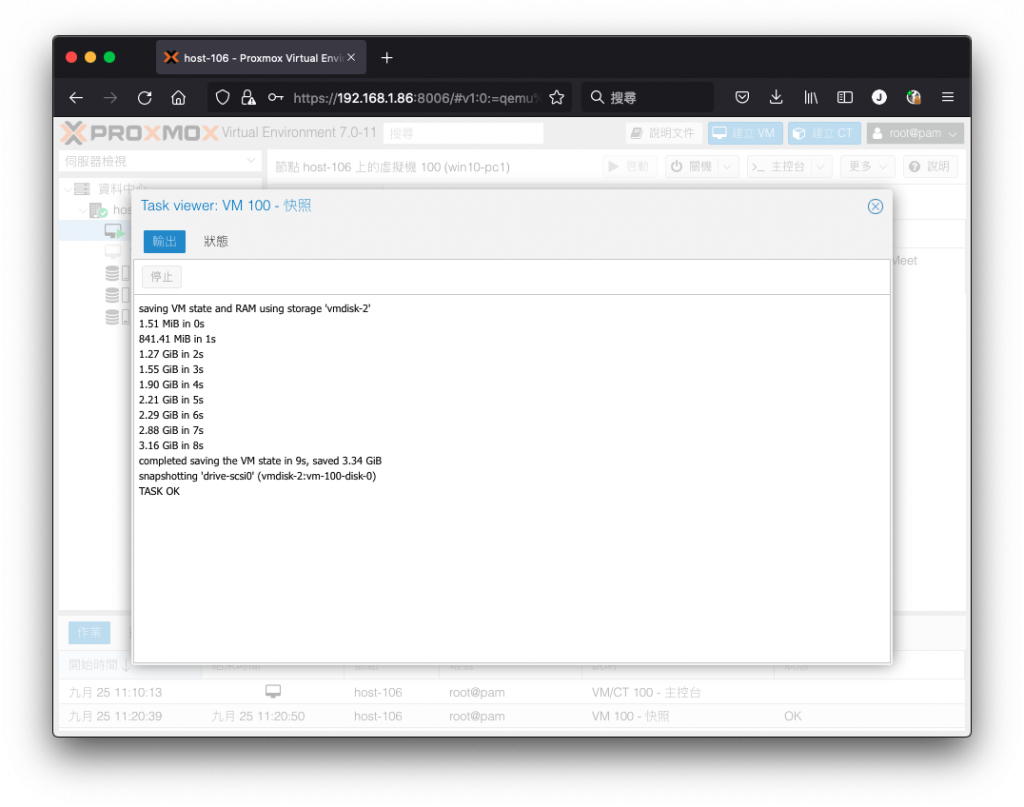The width and height of the screenshot is (1024, 807).
Task: Collapse the 資料中心 tree node
Action: [x=68, y=189]
